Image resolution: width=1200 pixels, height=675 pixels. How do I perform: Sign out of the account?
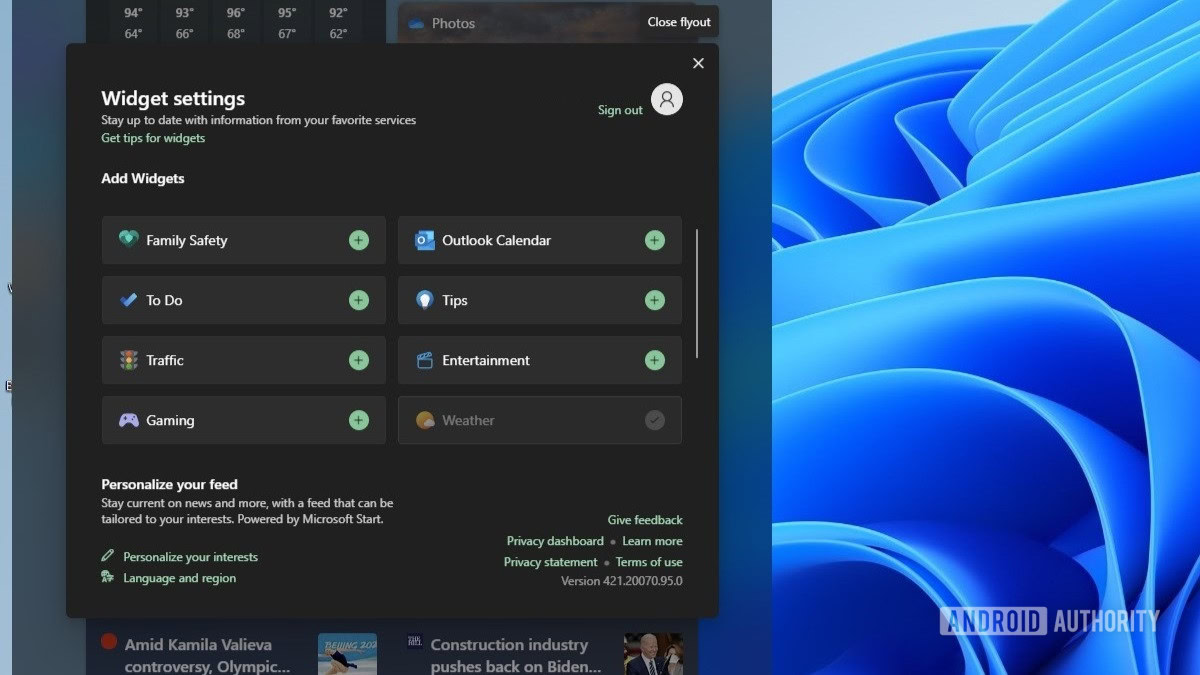point(620,110)
